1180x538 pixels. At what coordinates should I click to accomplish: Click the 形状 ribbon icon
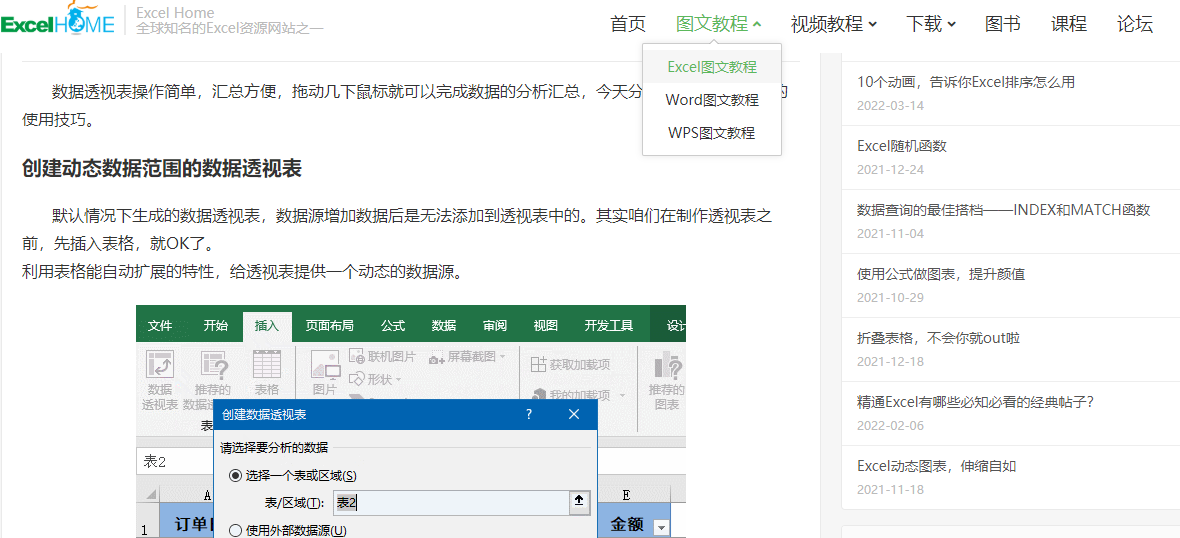point(376,378)
